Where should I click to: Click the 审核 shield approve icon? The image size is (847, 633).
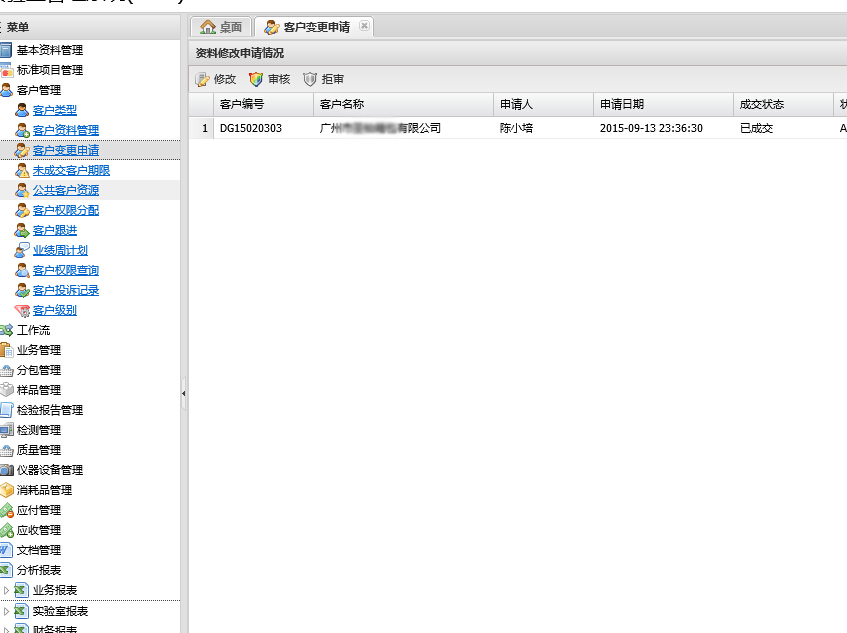click(x=256, y=79)
